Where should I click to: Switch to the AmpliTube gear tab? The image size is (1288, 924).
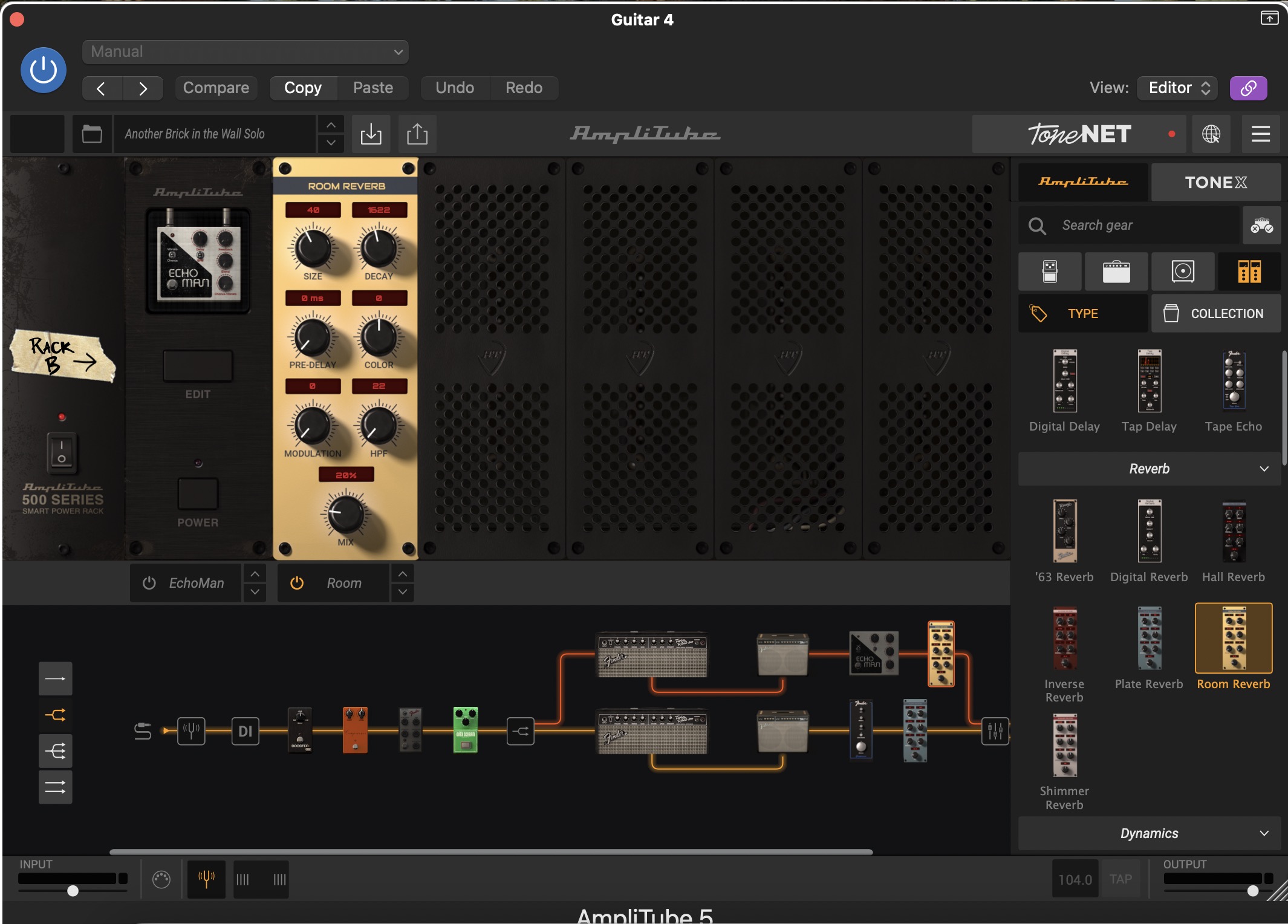click(x=1083, y=182)
